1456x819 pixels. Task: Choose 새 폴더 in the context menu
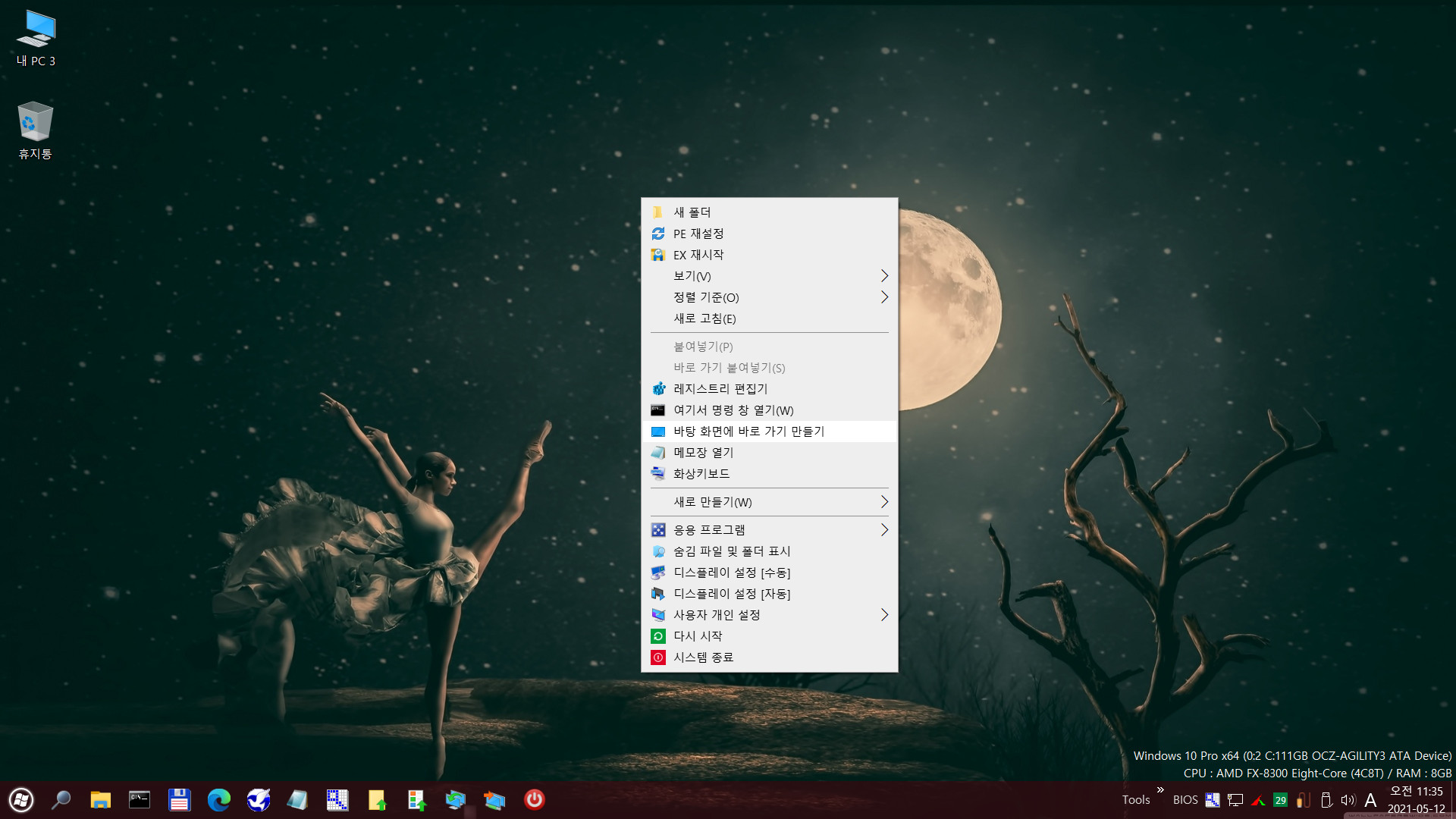click(x=769, y=212)
